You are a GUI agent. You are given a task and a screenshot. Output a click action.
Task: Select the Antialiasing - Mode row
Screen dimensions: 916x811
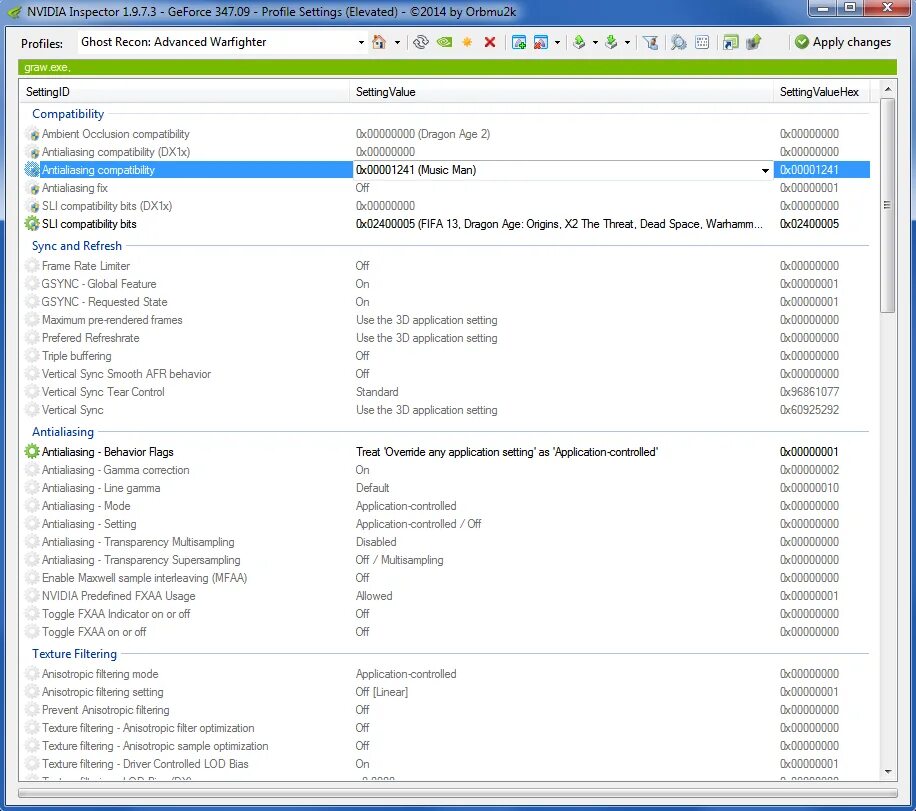[447, 506]
